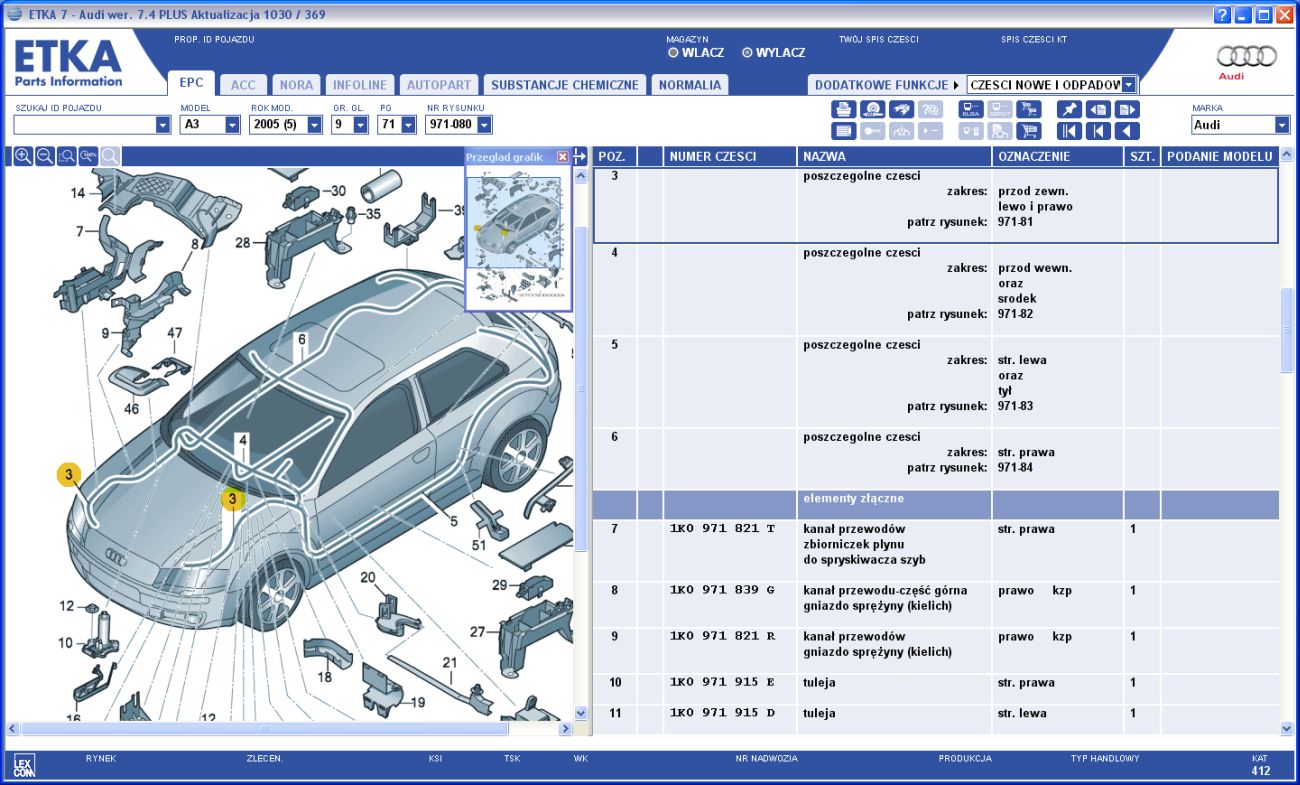Switch to the AUTOPART tab

coord(438,85)
